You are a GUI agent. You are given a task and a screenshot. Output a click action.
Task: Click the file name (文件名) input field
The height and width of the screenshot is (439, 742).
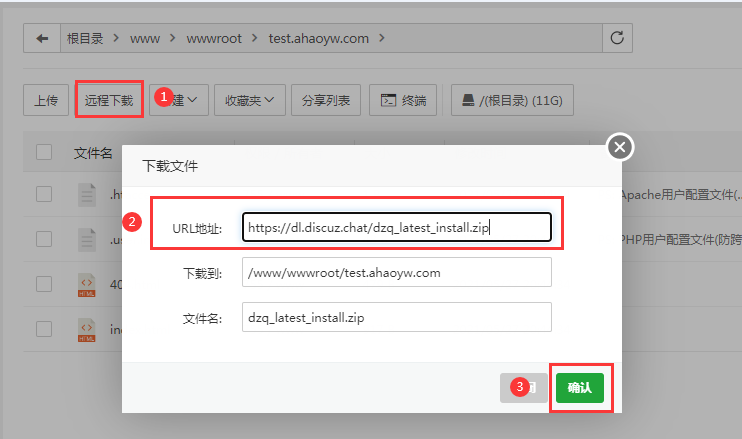[396, 317]
